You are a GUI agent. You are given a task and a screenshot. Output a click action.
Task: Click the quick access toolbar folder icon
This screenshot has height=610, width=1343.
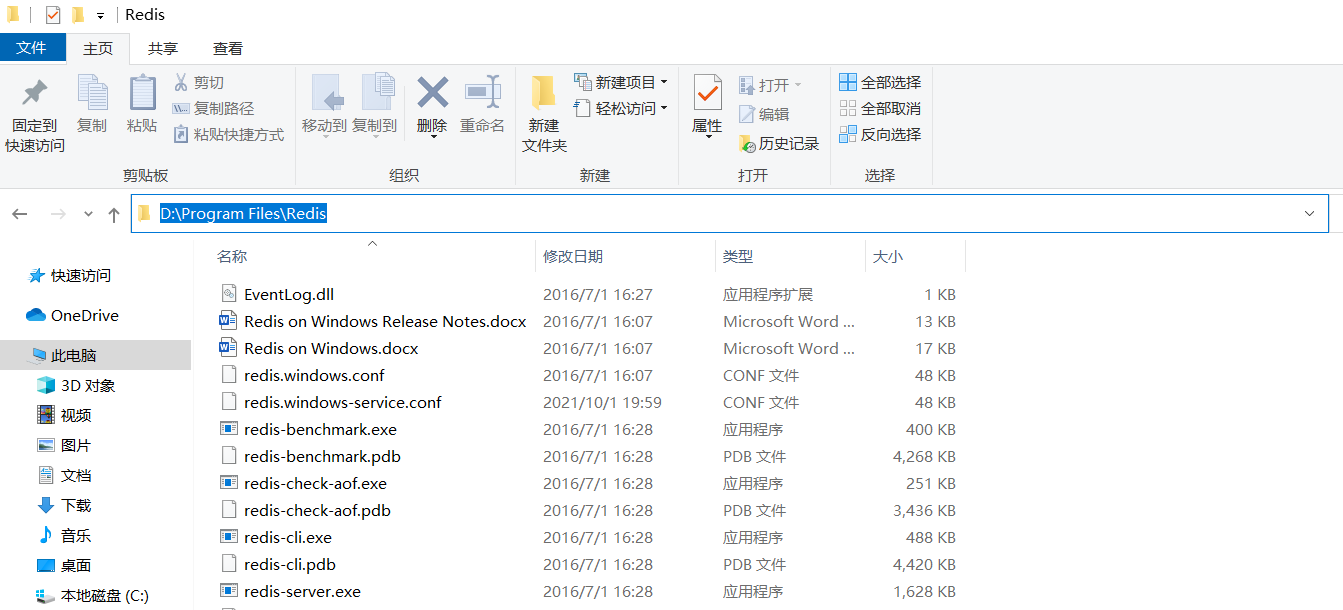(77, 15)
